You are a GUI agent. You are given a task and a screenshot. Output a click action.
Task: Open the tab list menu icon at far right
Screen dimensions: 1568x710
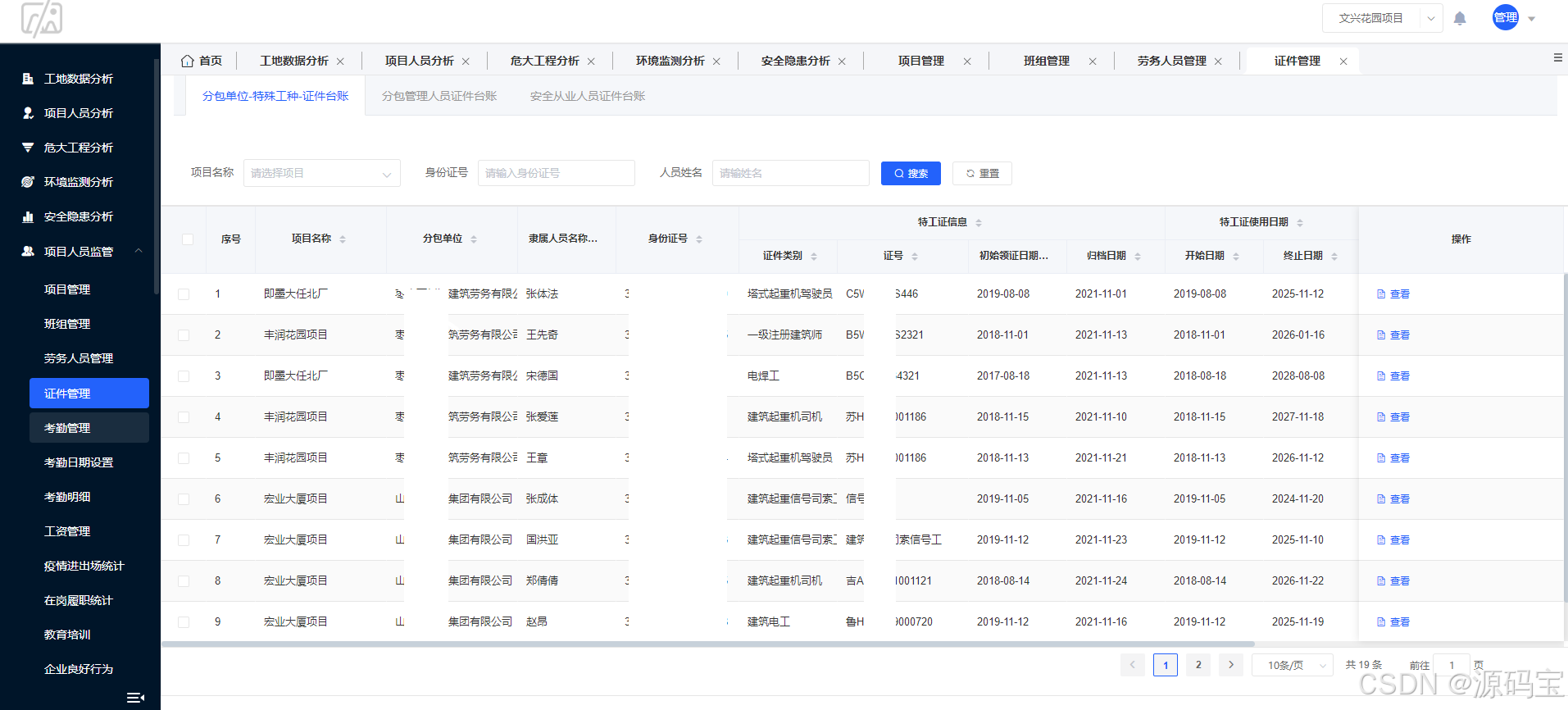pos(1557,57)
